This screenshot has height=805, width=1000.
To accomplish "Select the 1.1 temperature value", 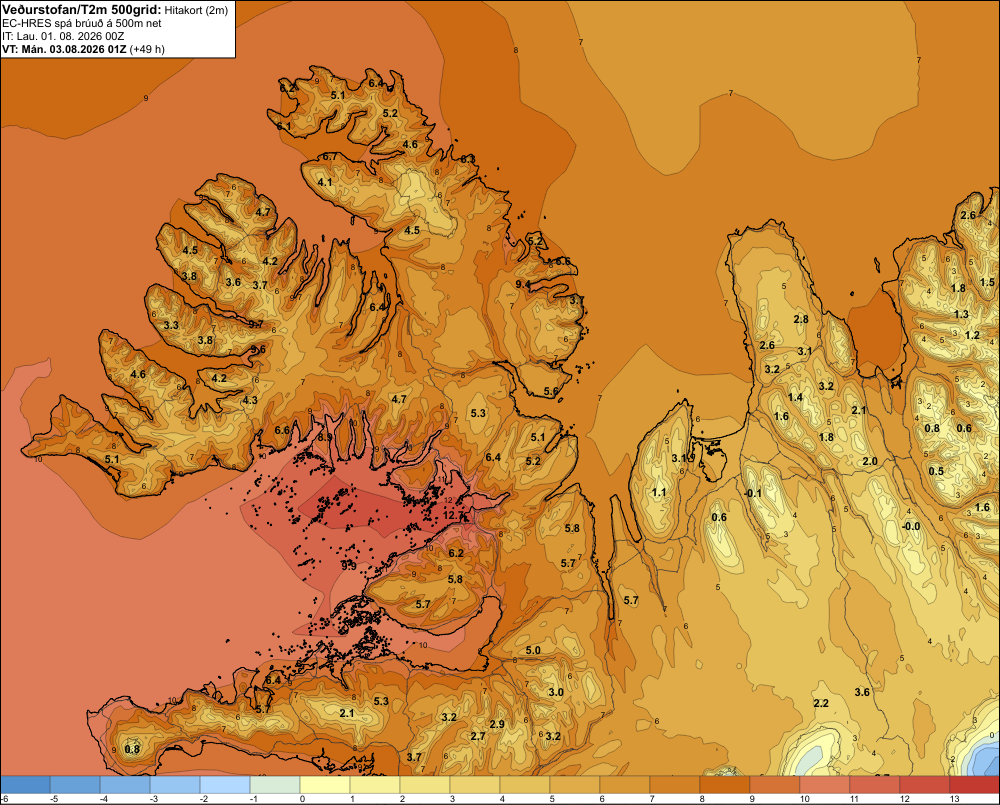I will point(659,492).
